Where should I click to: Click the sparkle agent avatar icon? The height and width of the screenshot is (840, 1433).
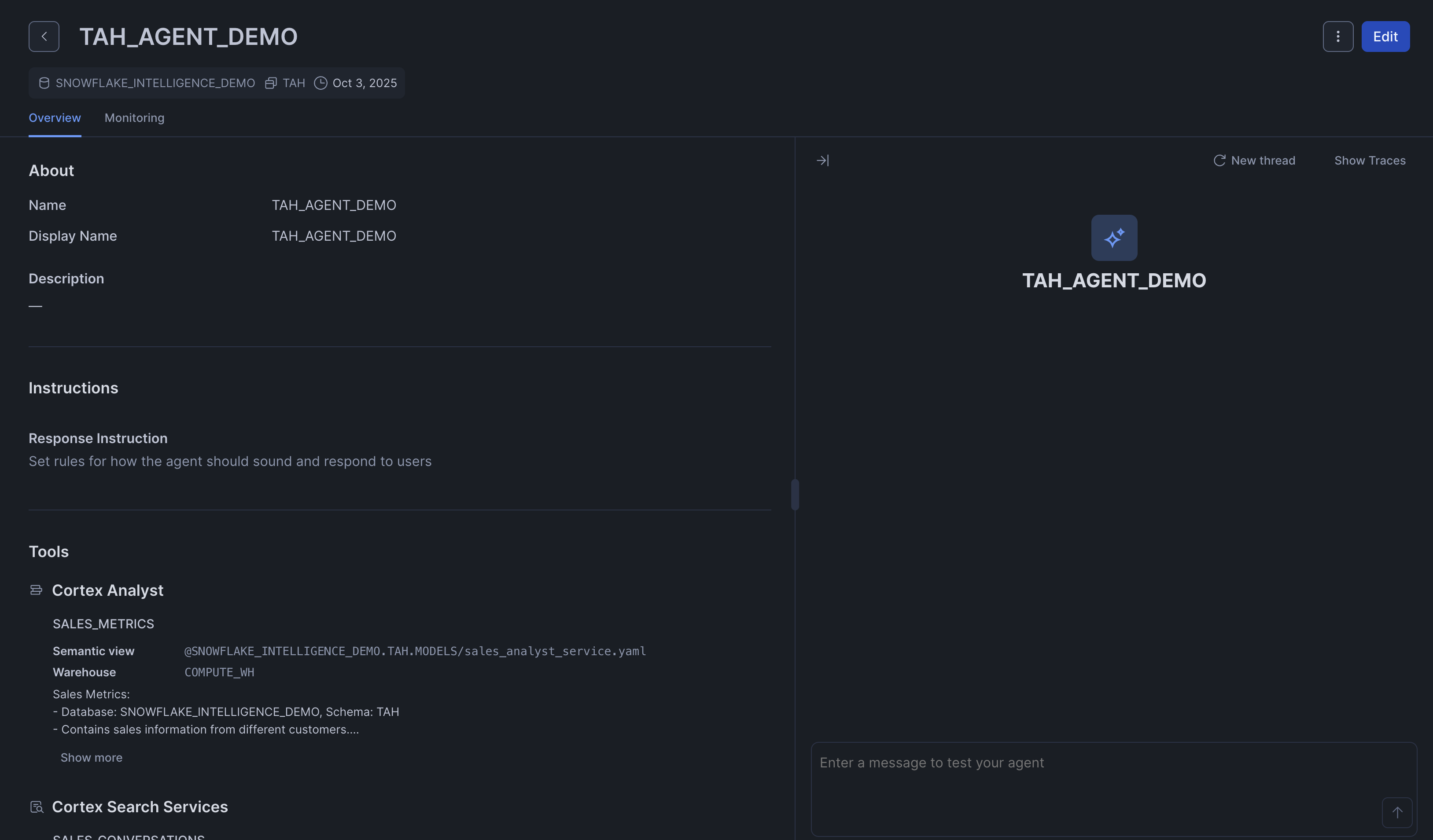[x=1113, y=238]
